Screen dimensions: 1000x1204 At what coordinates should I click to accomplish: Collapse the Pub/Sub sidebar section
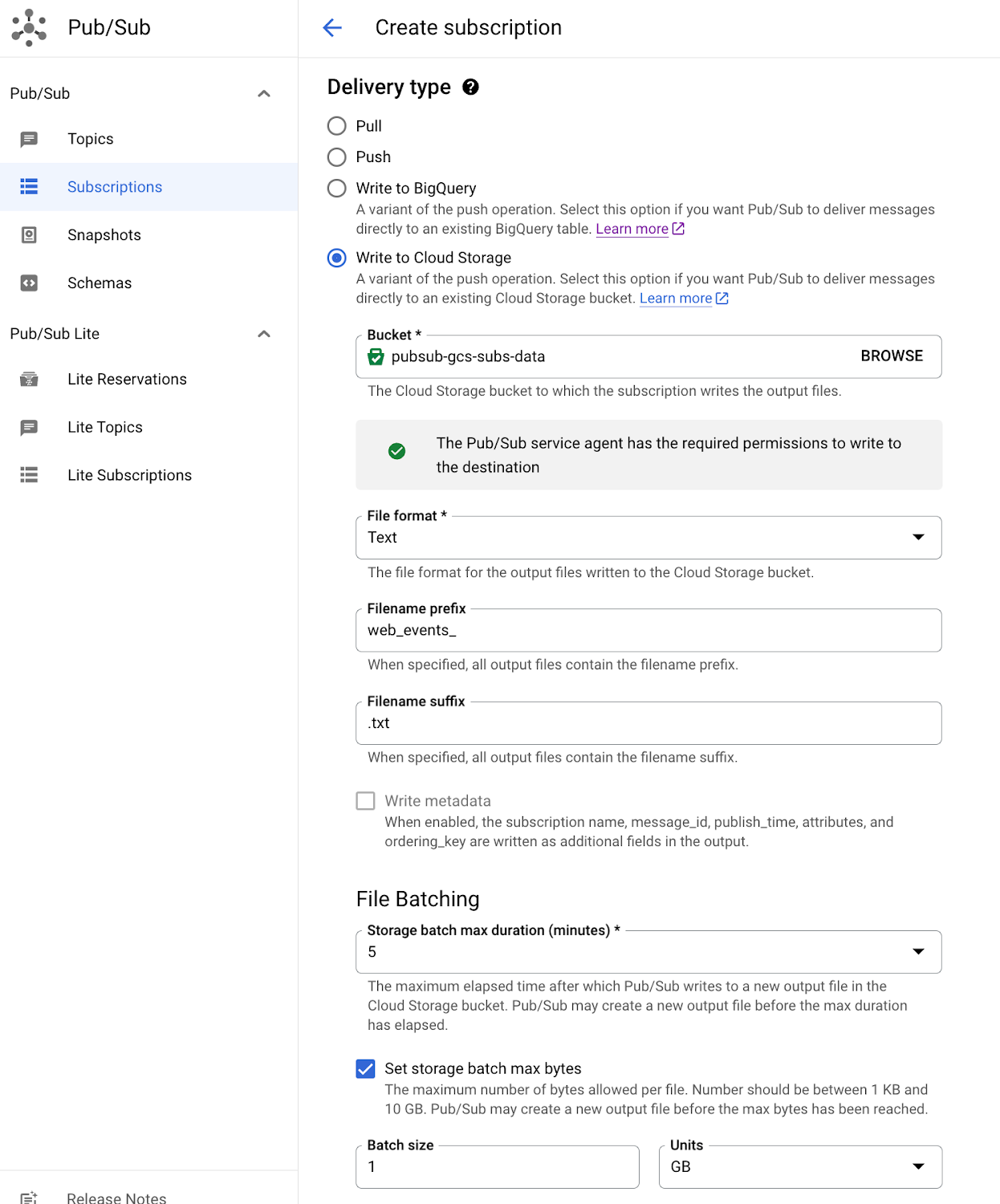(x=264, y=94)
